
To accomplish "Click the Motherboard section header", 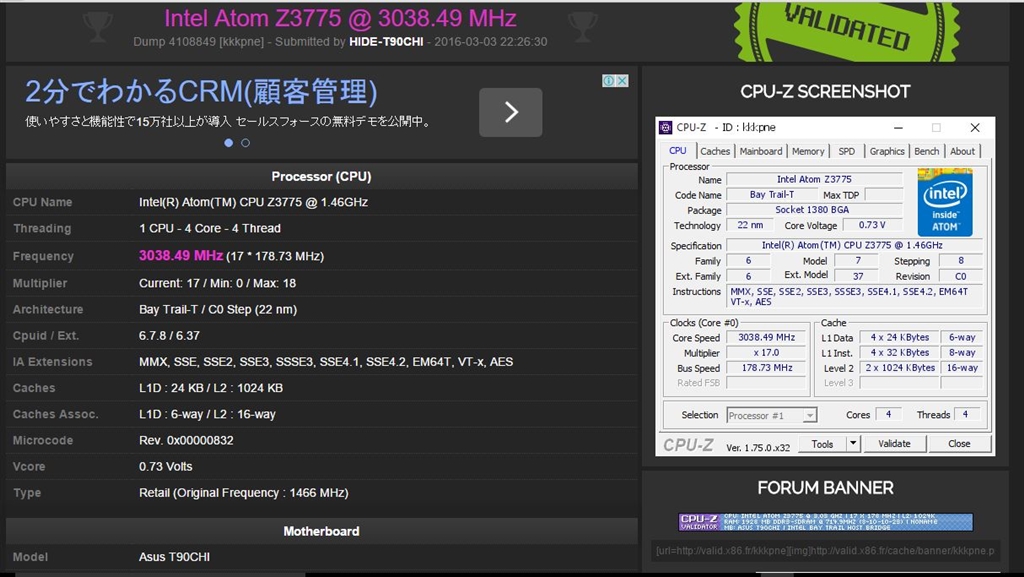I will (x=321, y=531).
